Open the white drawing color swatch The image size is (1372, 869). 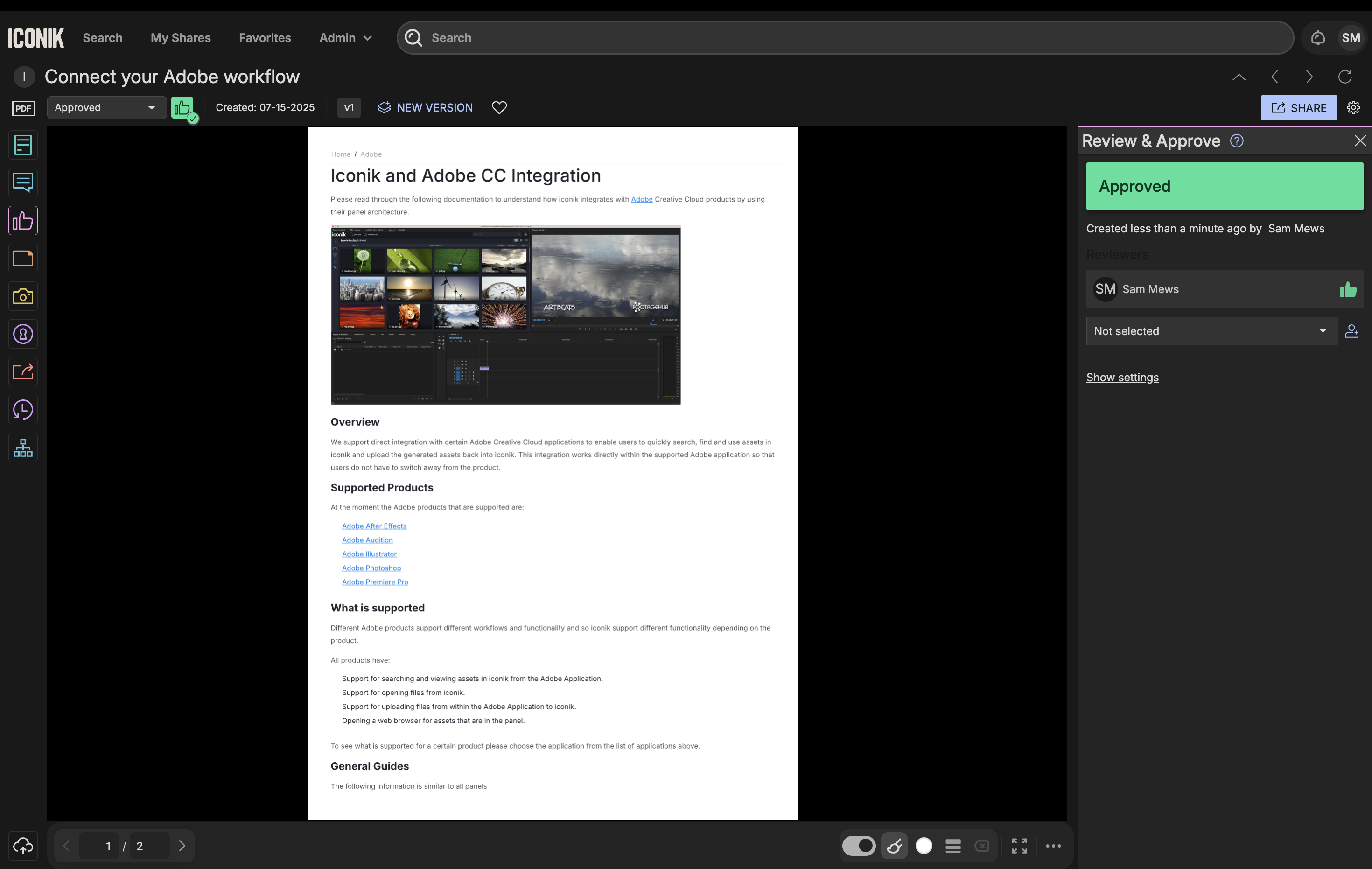click(x=924, y=846)
